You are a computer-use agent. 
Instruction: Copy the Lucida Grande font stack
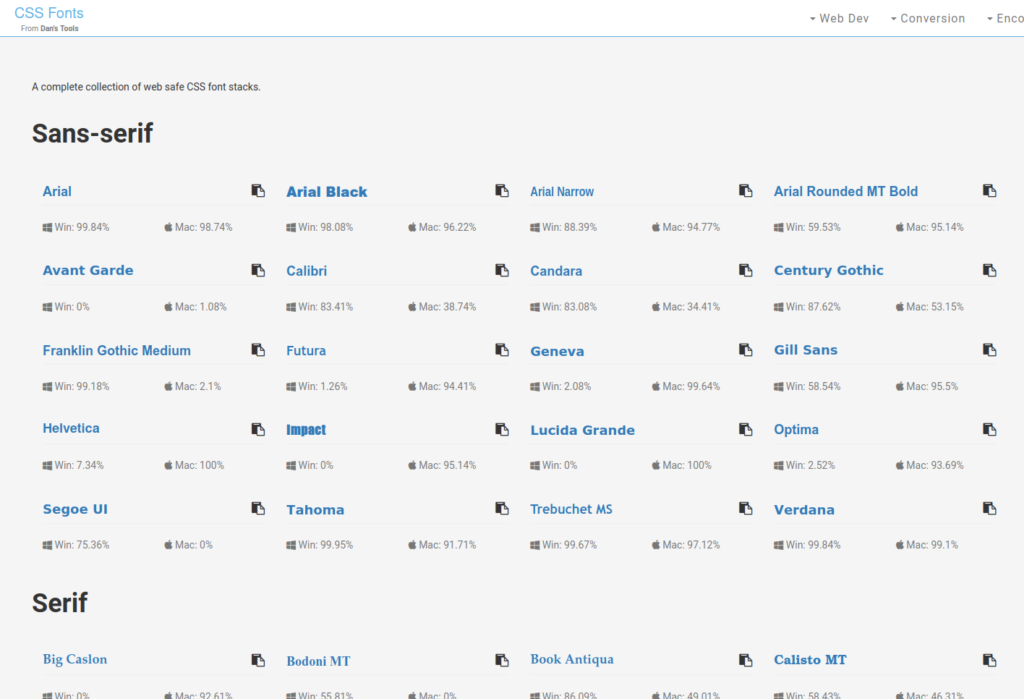(x=745, y=429)
